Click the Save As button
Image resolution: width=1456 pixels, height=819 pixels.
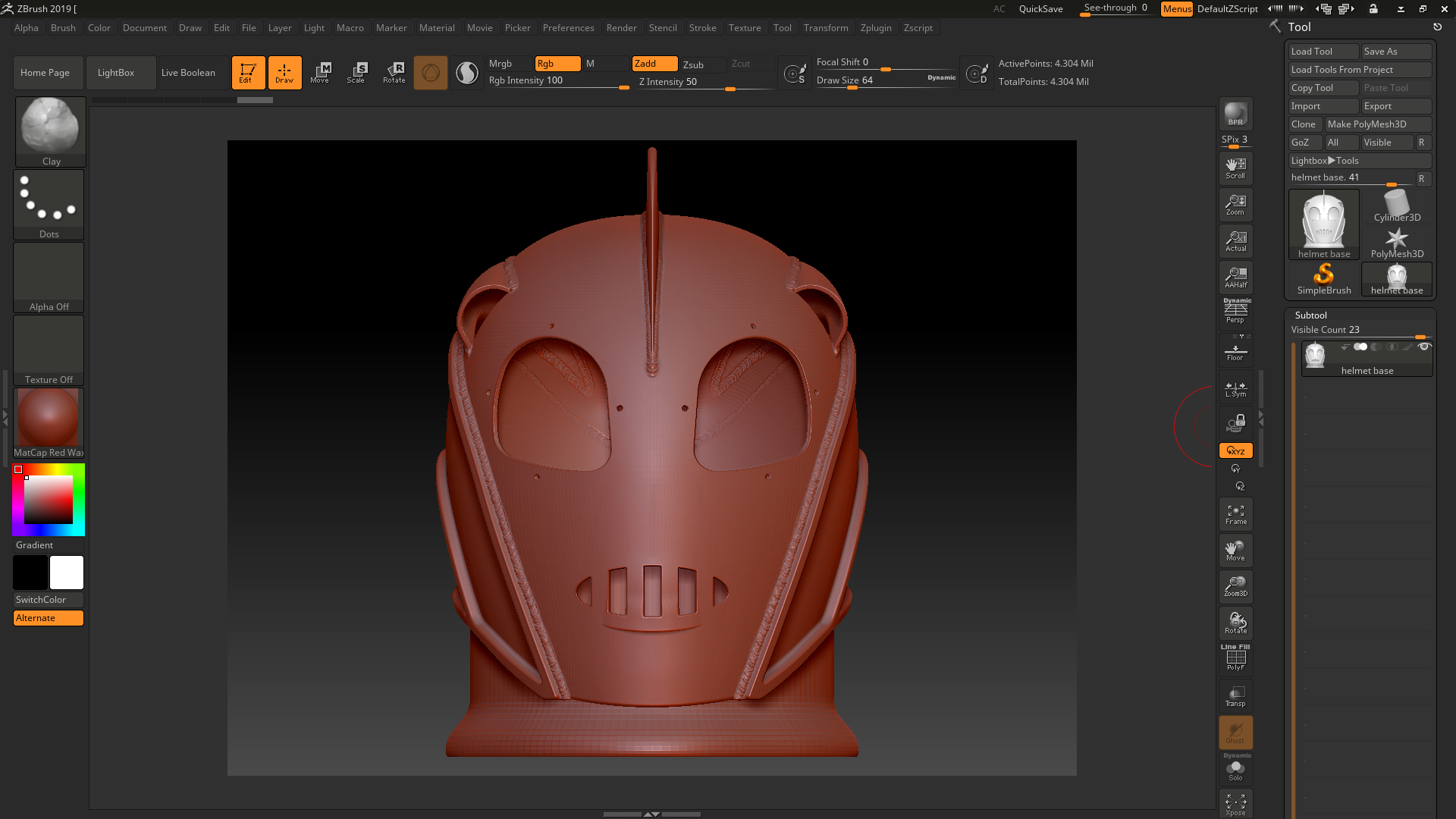(1396, 52)
